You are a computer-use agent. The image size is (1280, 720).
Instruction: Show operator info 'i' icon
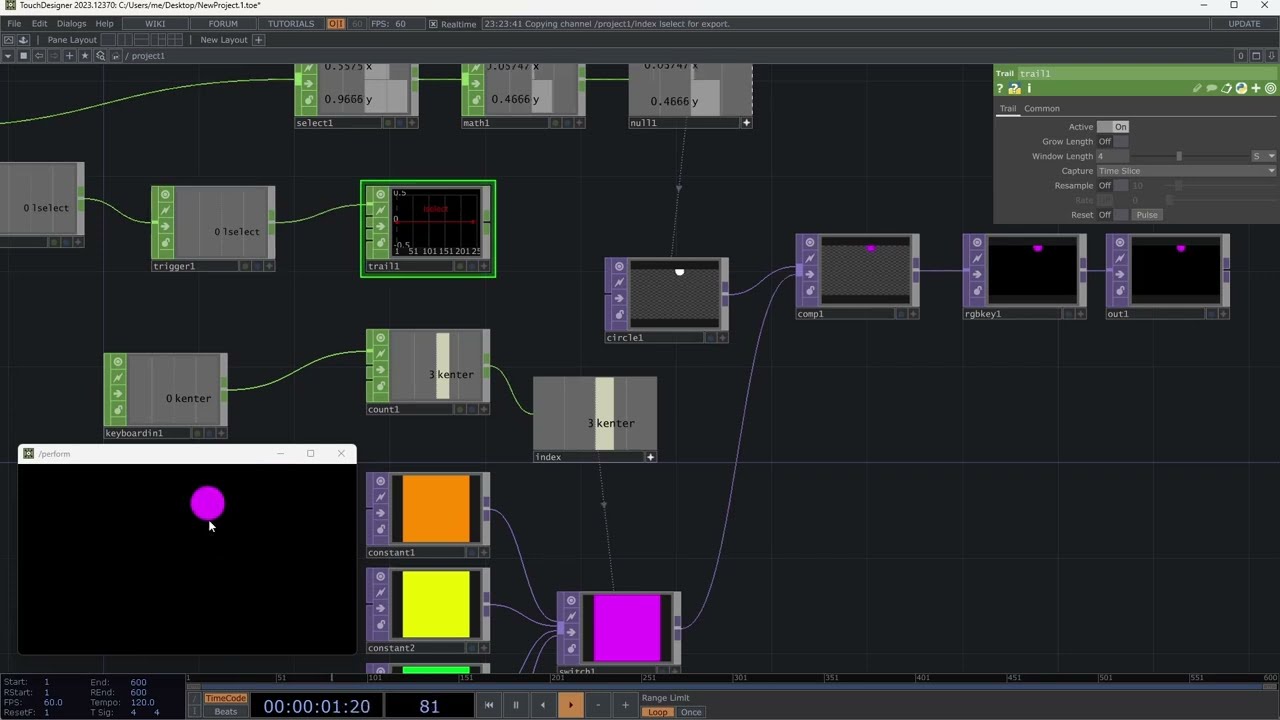(1029, 88)
